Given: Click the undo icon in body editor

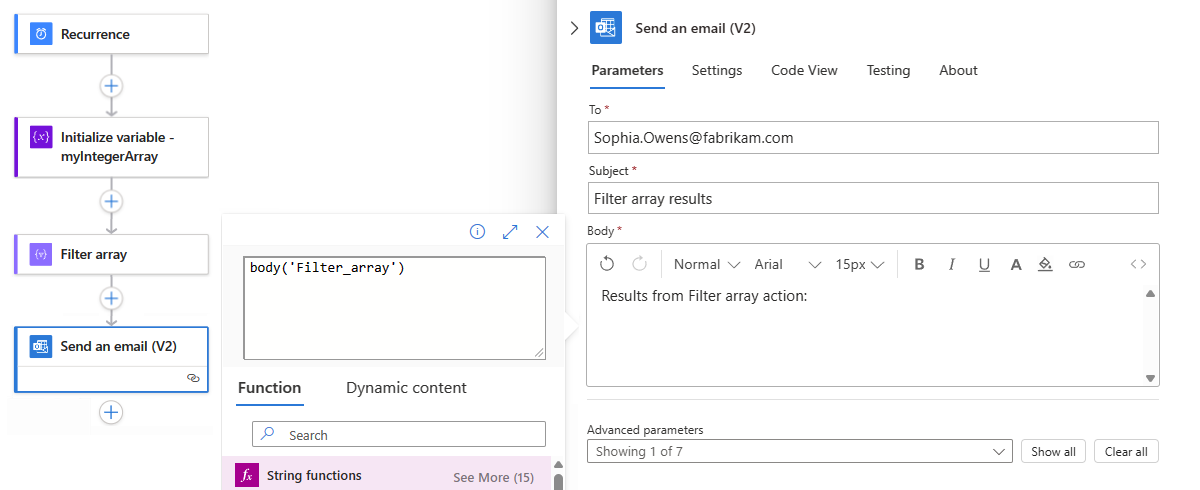Looking at the screenshot, I should click(607, 264).
